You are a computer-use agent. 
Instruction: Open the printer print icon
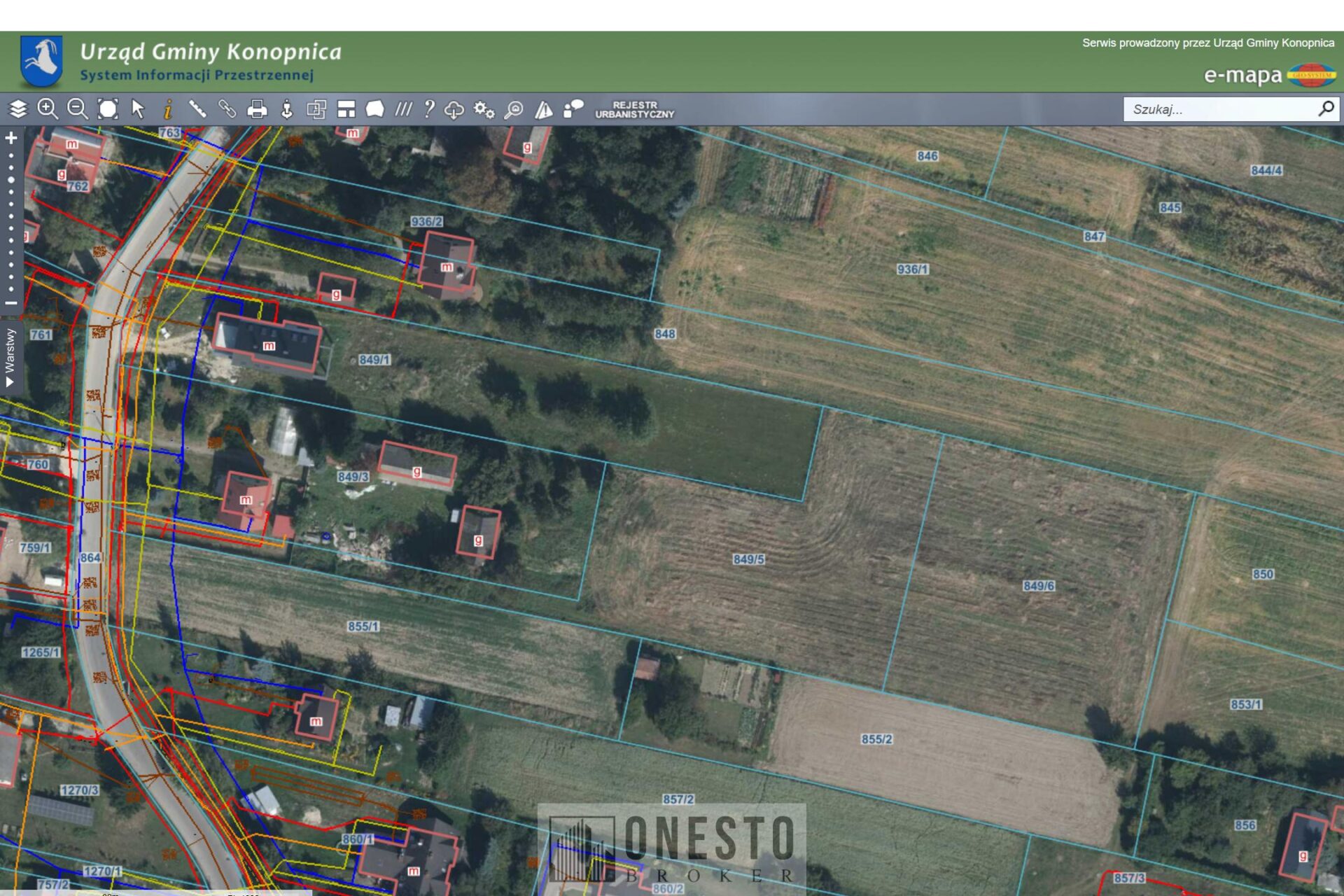(x=257, y=109)
